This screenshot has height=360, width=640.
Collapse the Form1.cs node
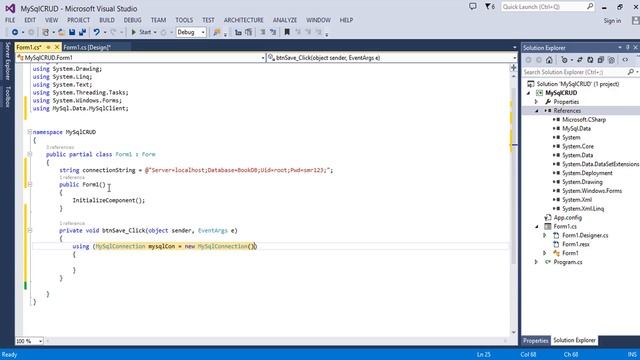pyautogui.click(x=537, y=227)
